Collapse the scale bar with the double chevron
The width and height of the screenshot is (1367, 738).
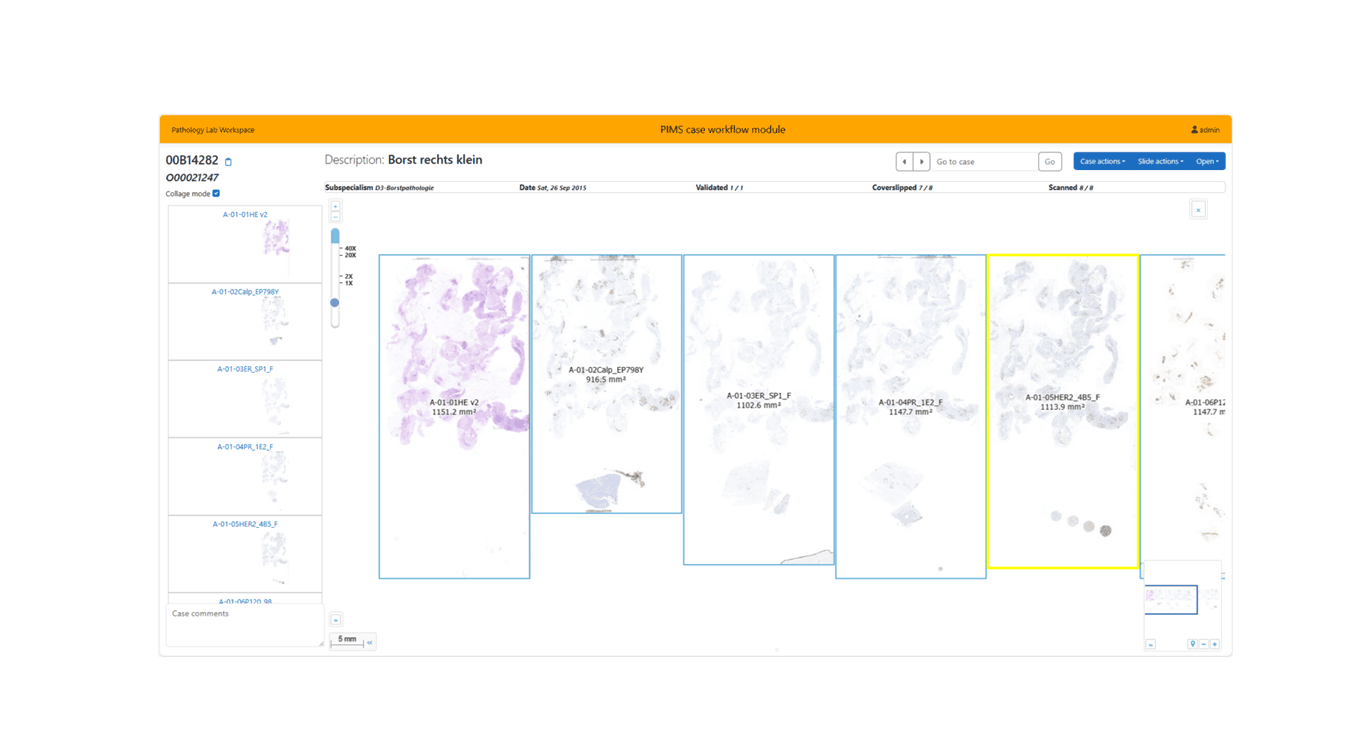click(x=369, y=642)
